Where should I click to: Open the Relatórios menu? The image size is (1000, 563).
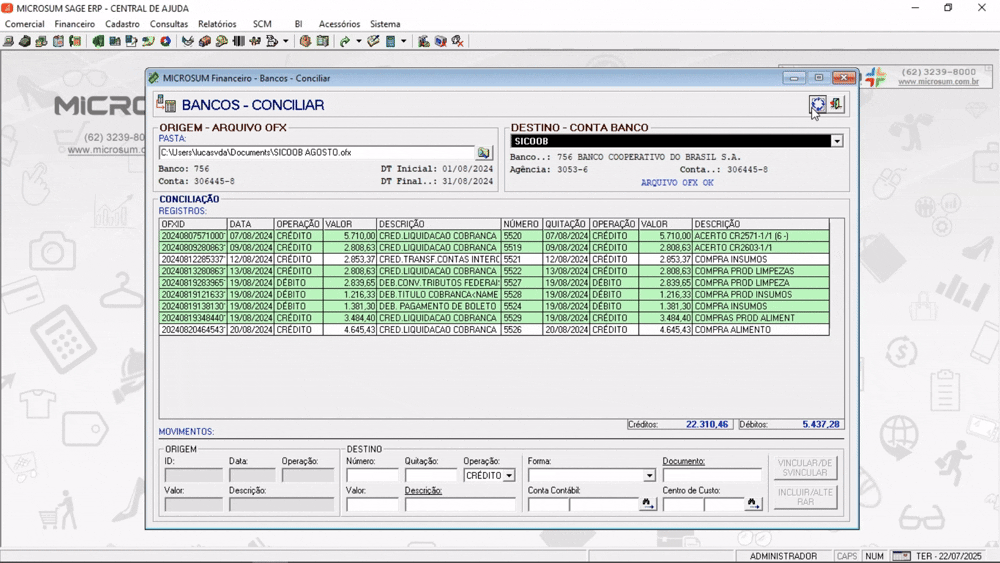pos(217,24)
